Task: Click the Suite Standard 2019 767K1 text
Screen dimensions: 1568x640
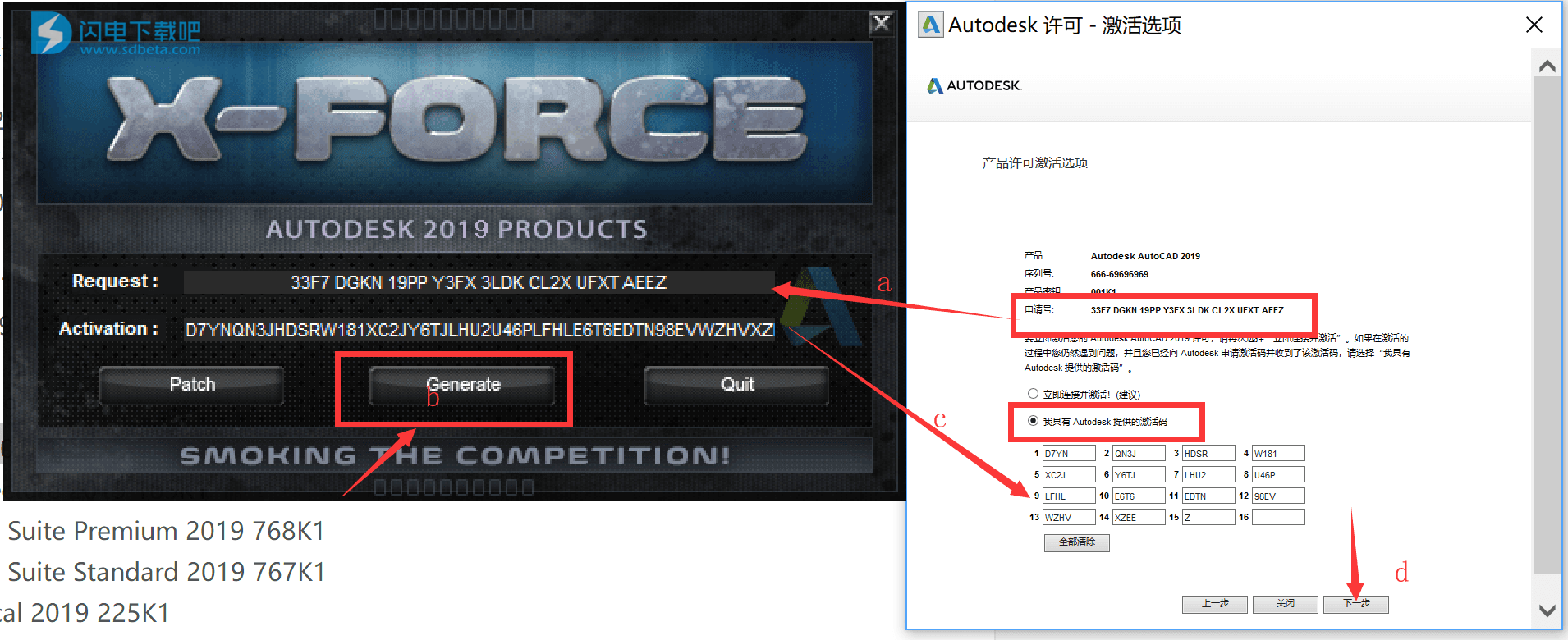Action: (x=167, y=572)
